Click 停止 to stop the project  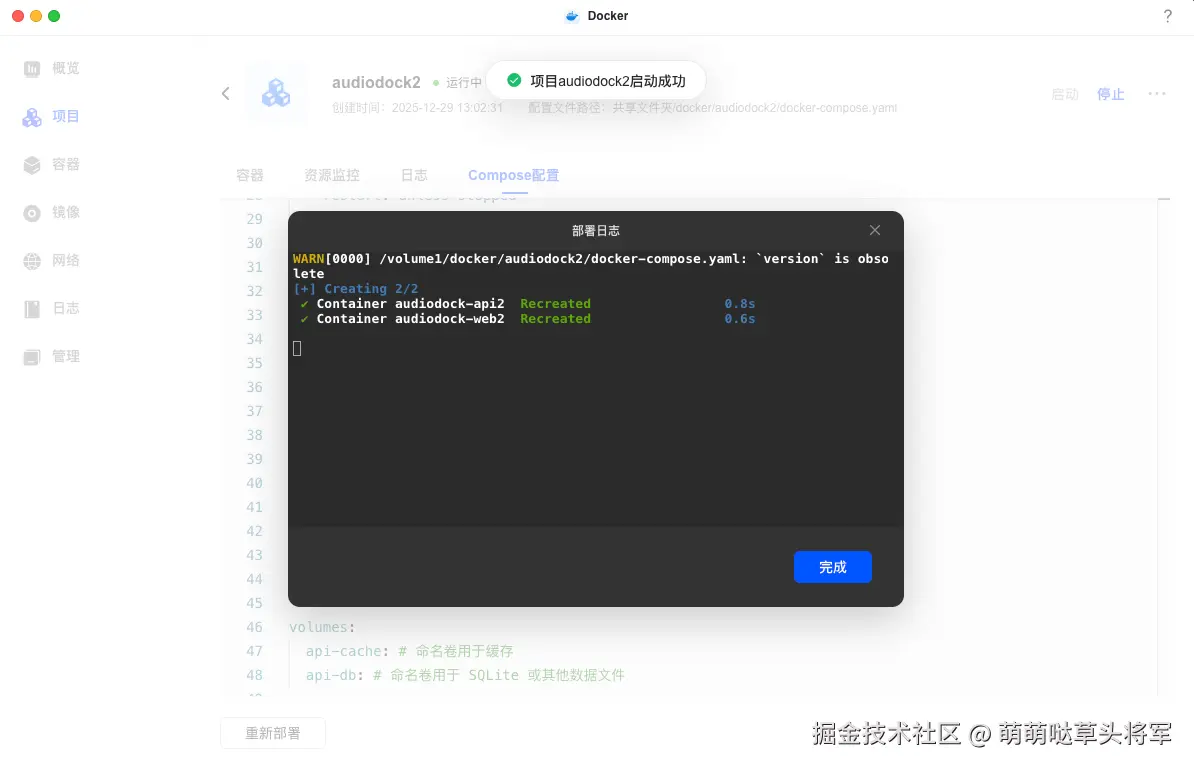pos(1110,94)
